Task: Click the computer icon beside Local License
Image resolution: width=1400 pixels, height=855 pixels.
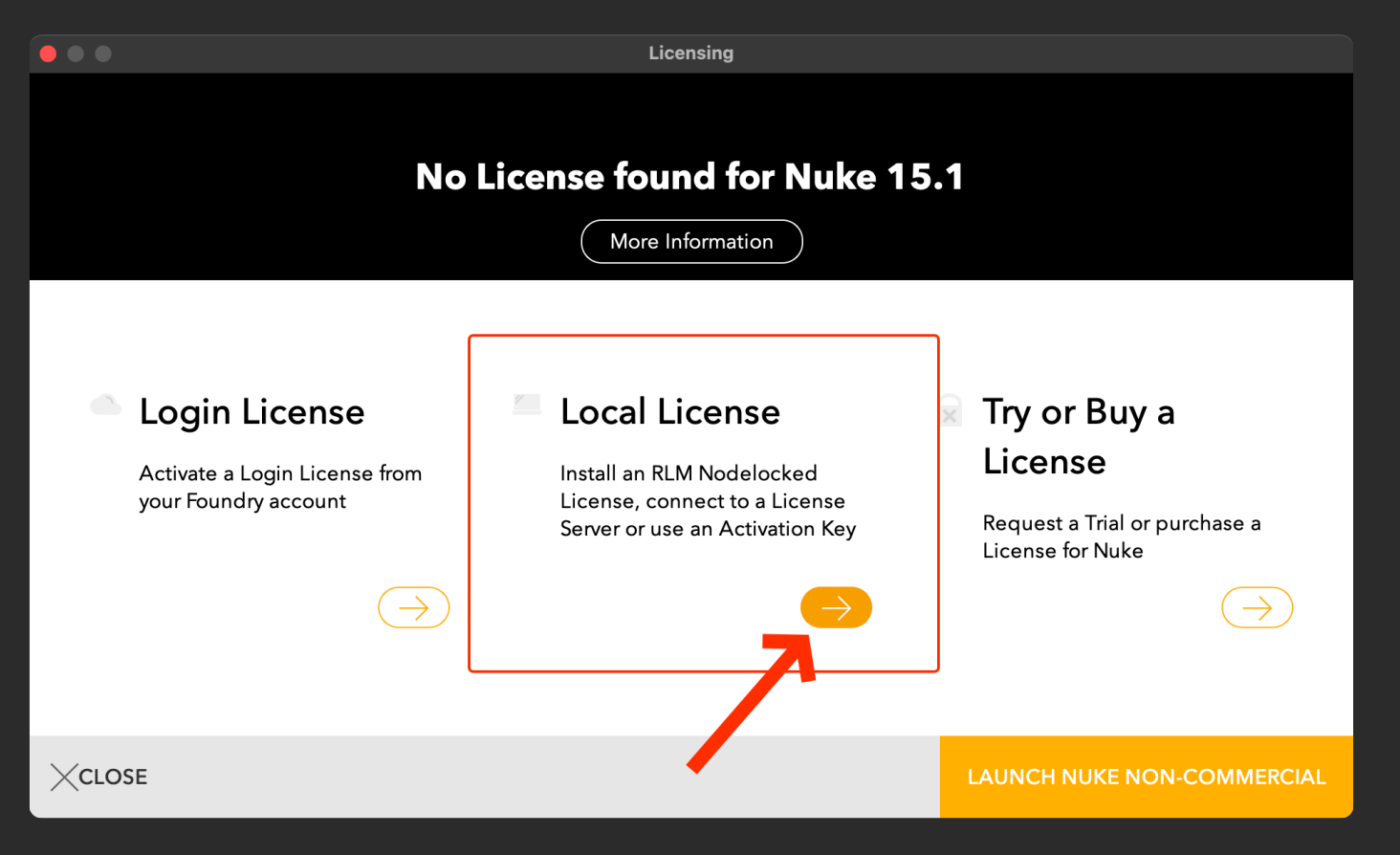Action: coord(527,405)
